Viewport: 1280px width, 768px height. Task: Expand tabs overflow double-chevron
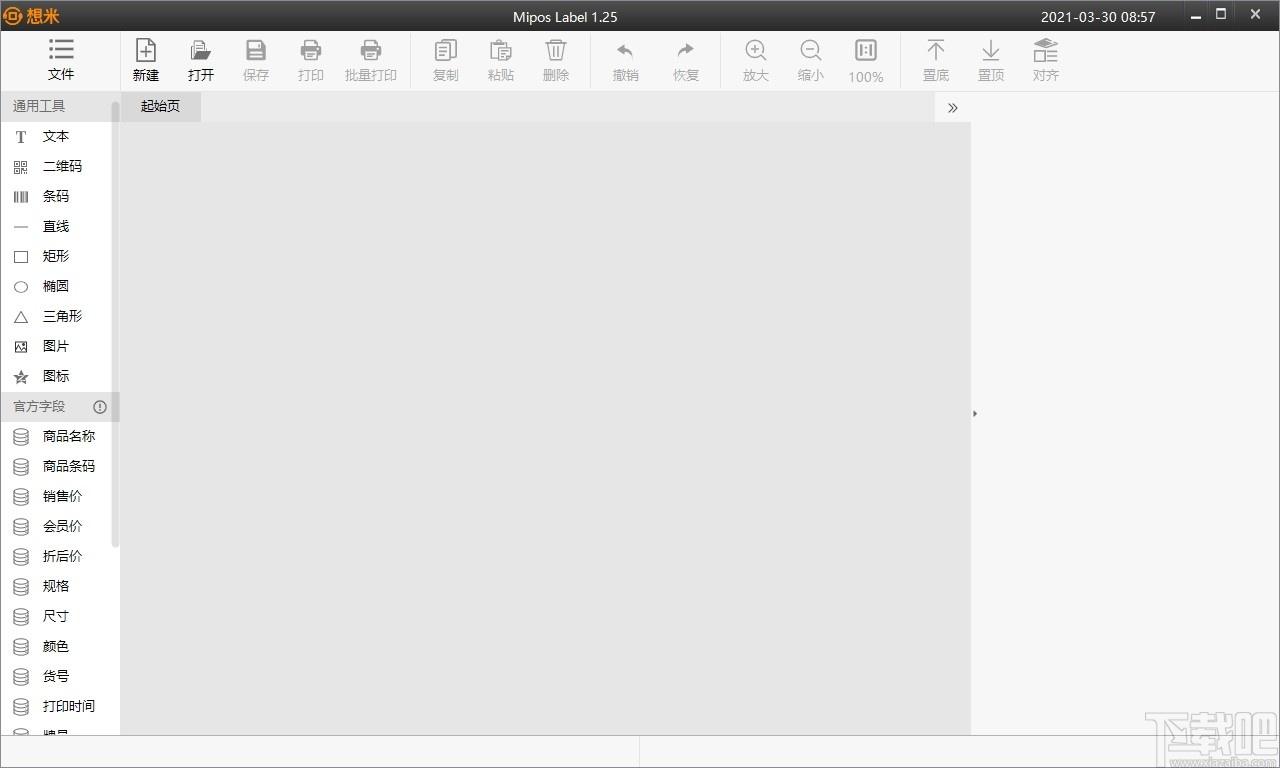952,107
